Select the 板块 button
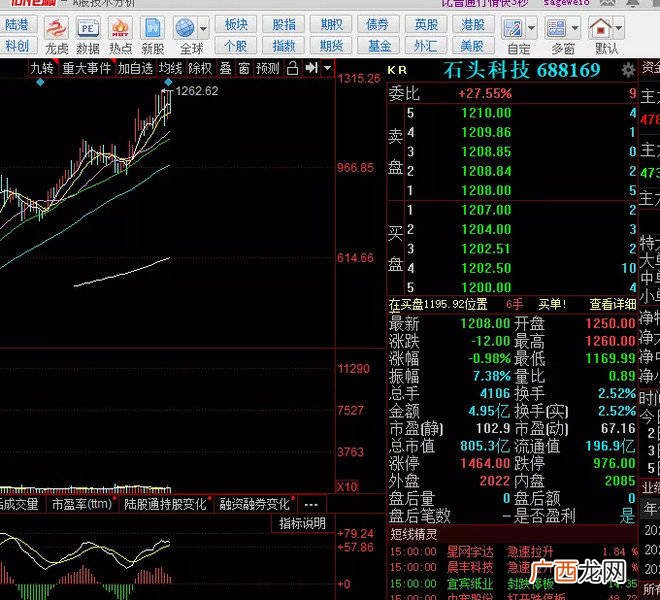This screenshot has width=660, height=600. point(236,25)
